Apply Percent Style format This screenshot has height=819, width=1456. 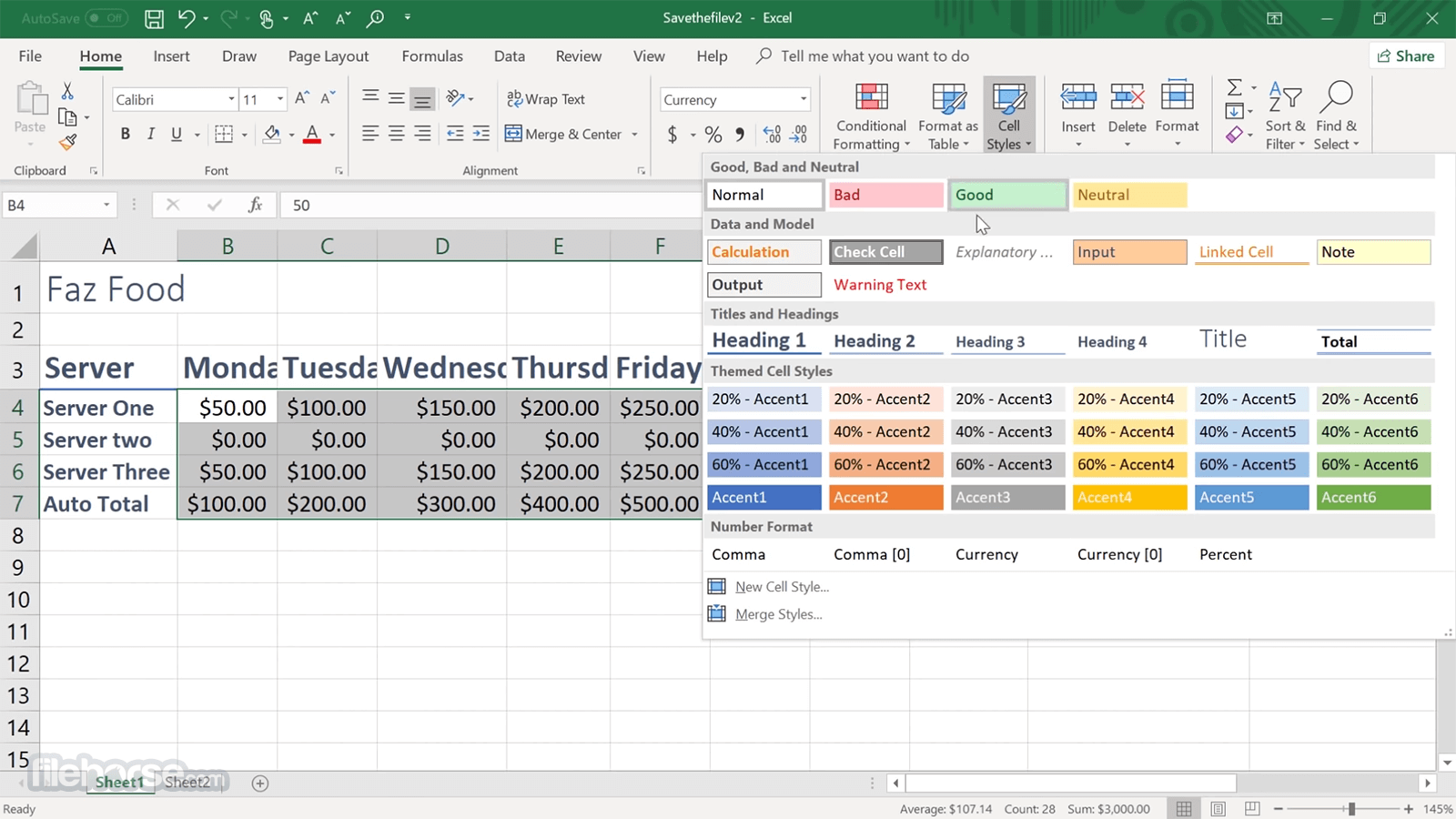713,135
